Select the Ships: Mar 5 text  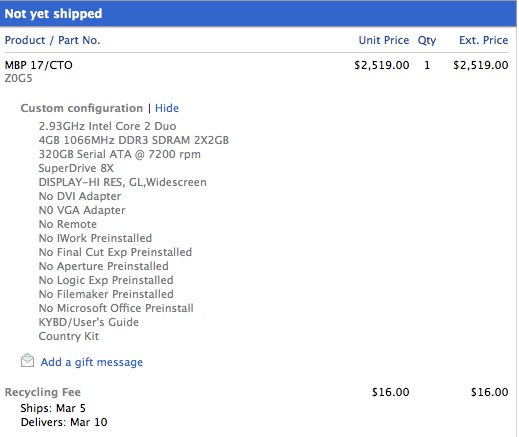(x=53, y=408)
